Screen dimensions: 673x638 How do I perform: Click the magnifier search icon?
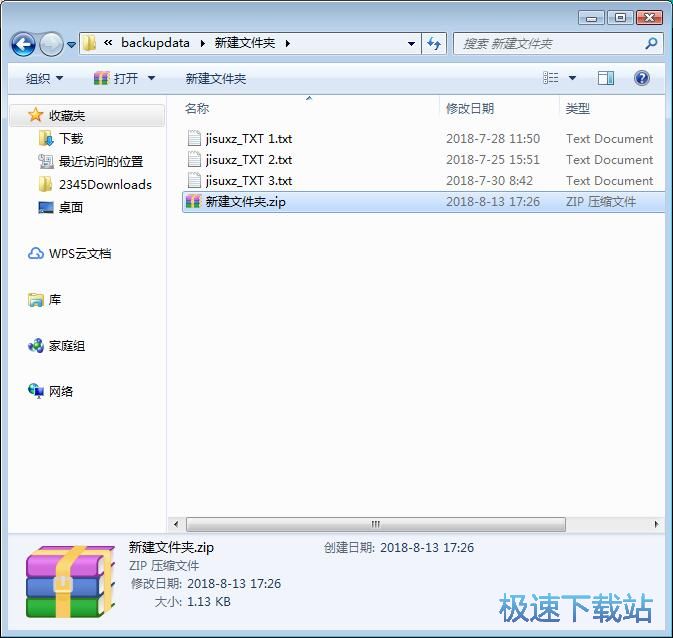(651, 43)
